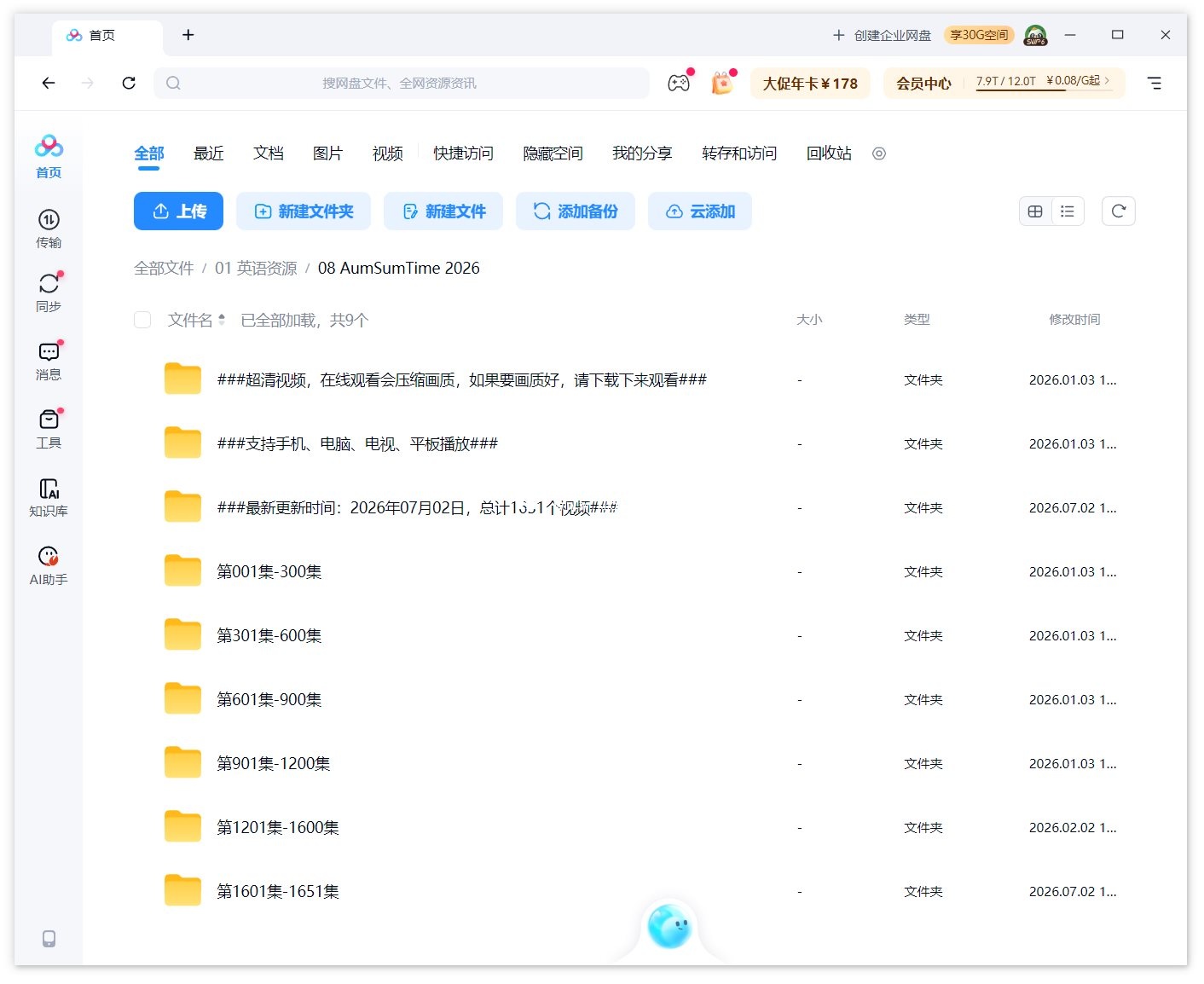Click folder icon of 第001集-300集
The height and width of the screenshot is (984, 1204).
pyautogui.click(x=182, y=570)
